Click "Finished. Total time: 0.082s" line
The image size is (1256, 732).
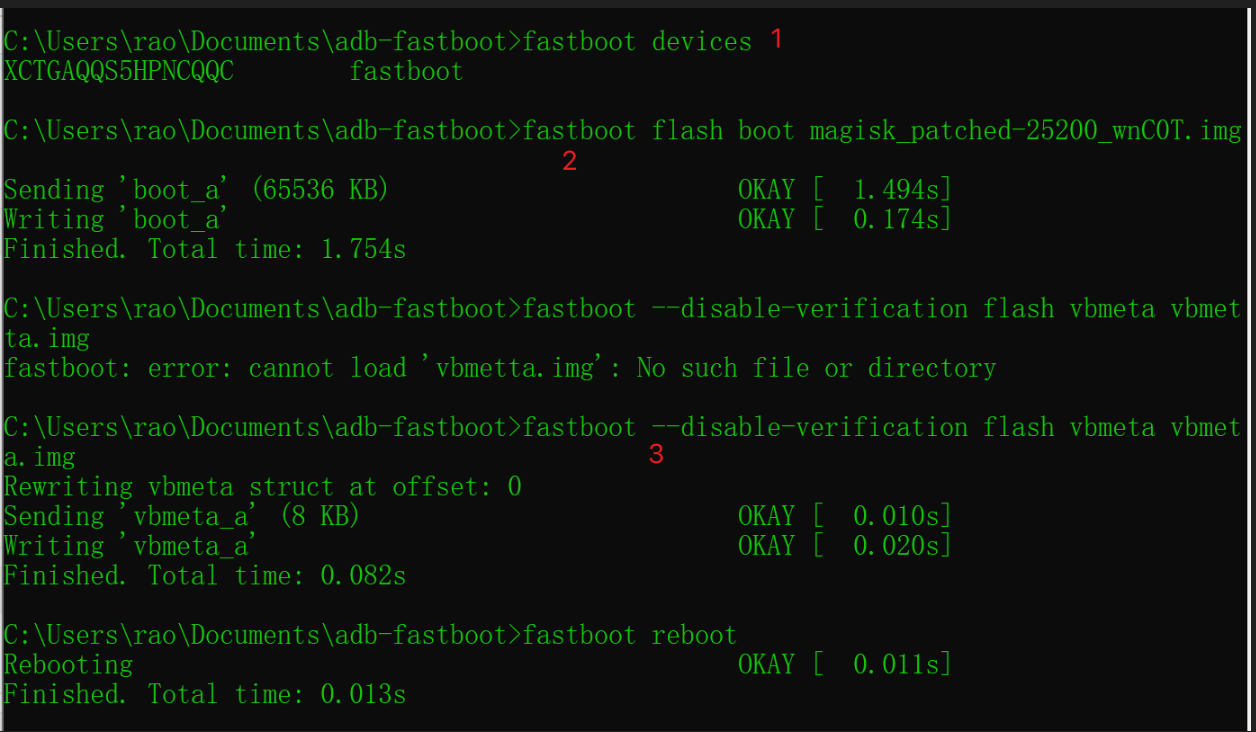tap(205, 576)
